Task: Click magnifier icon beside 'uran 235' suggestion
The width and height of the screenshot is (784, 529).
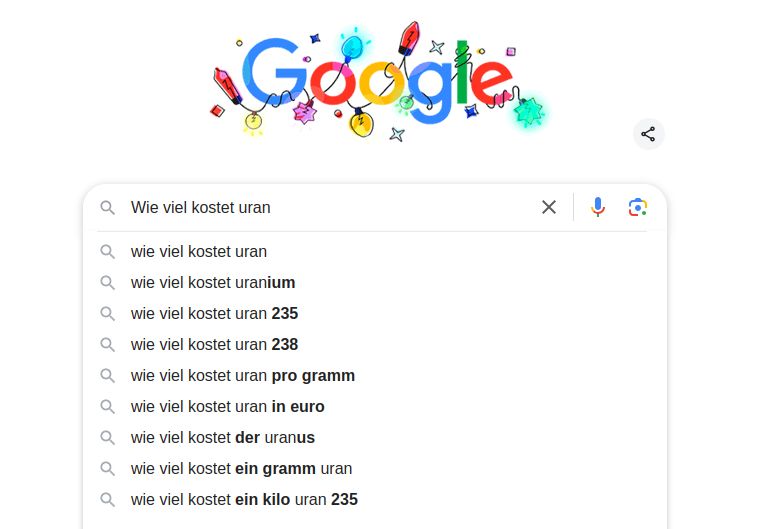Action: [x=107, y=314]
